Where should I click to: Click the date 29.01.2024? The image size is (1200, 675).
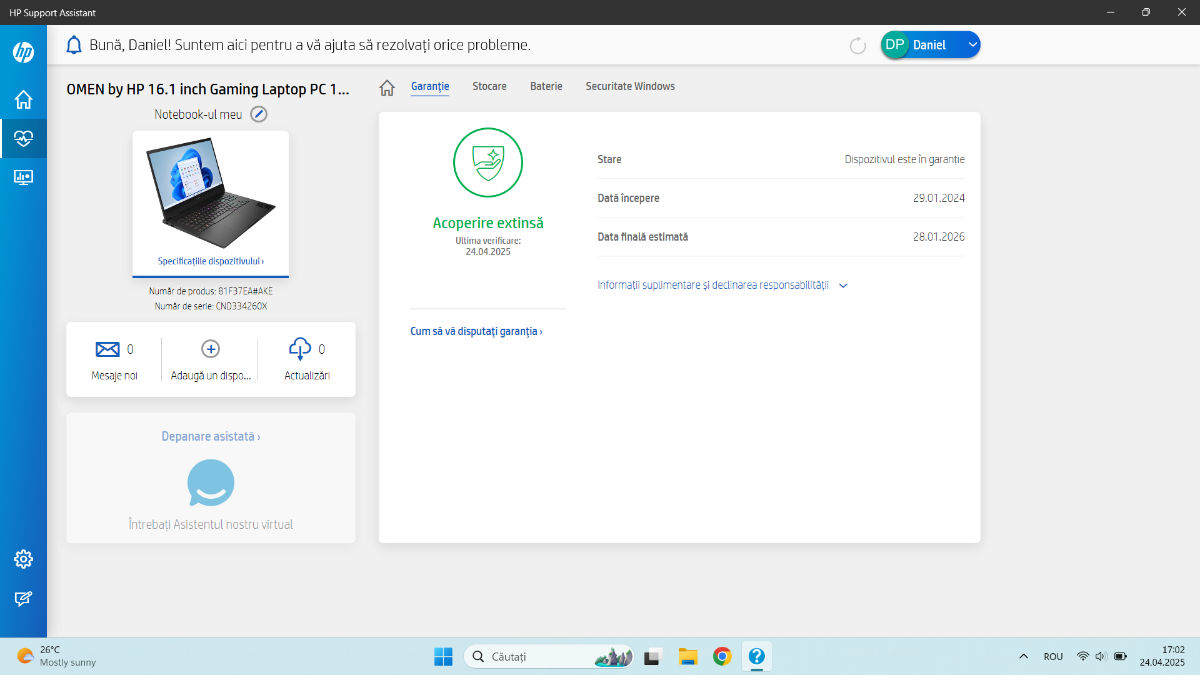tap(939, 198)
